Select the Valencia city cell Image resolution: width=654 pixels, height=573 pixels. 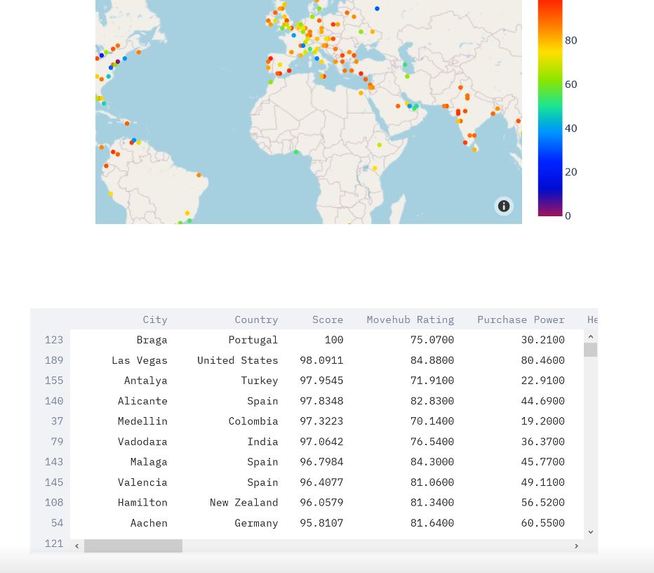pos(142,482)
